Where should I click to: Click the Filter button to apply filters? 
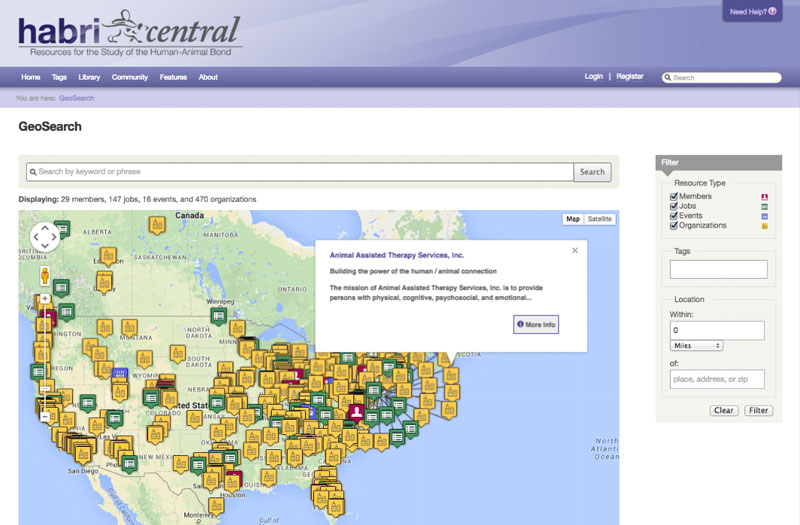[x=759, y=410]
